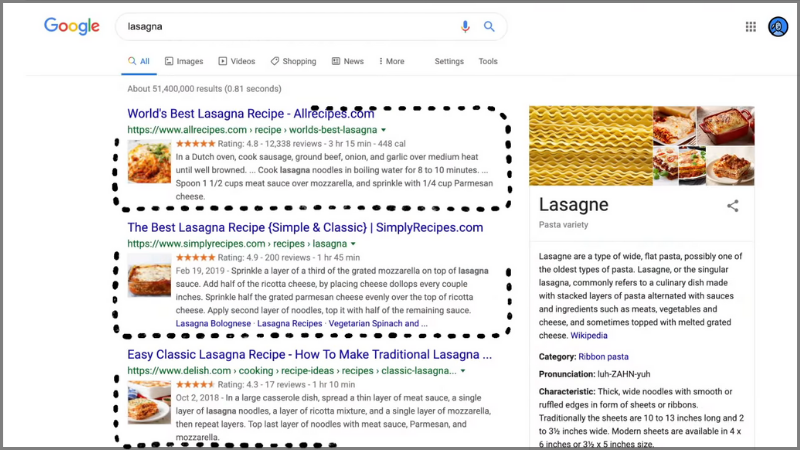Open World's Best Lasagna Recipe link
This screenshot has width=800, height=450.
point(251,113)
